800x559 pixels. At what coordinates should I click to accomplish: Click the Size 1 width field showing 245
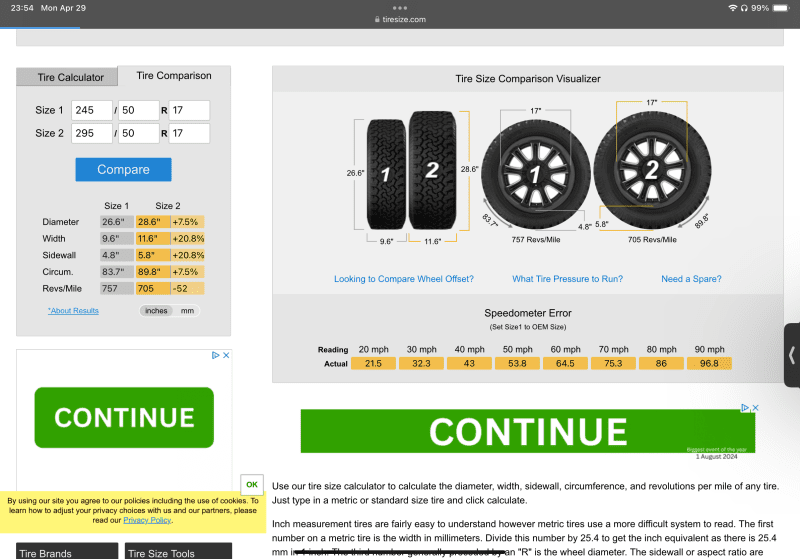[x=92, y=110]
